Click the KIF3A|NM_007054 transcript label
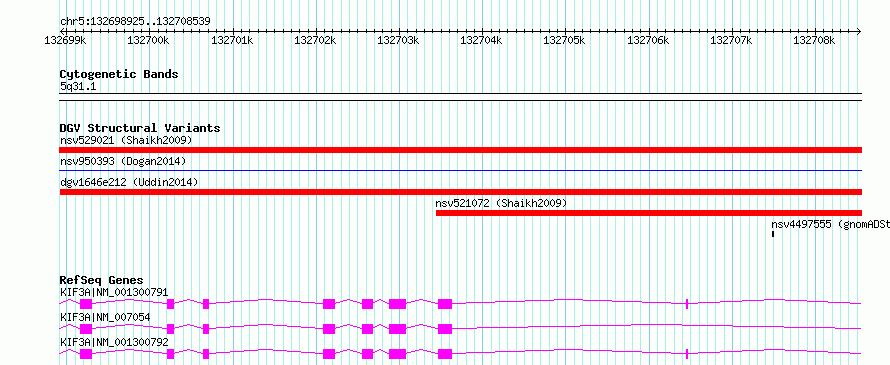The image size is (890, 365). (x=105, y=317)
